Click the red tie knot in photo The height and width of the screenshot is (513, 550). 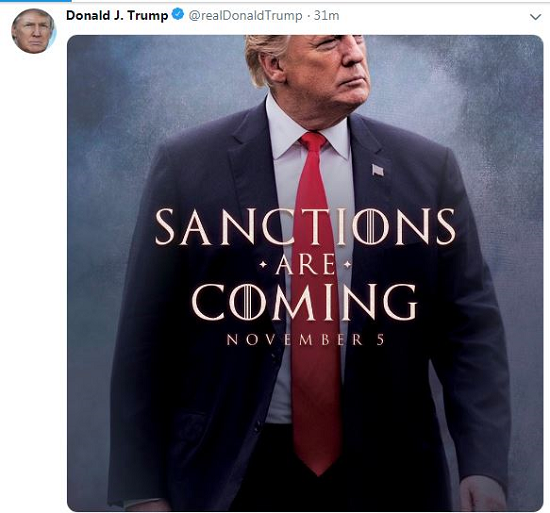[314, 141]
